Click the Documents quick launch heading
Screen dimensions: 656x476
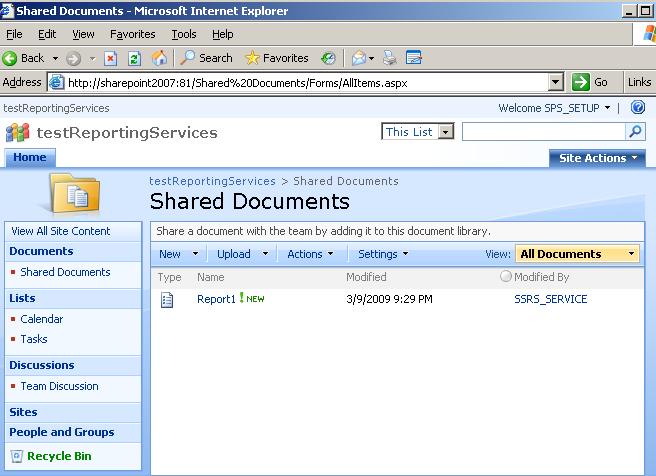pyautogui.click(x=41, y=251)
